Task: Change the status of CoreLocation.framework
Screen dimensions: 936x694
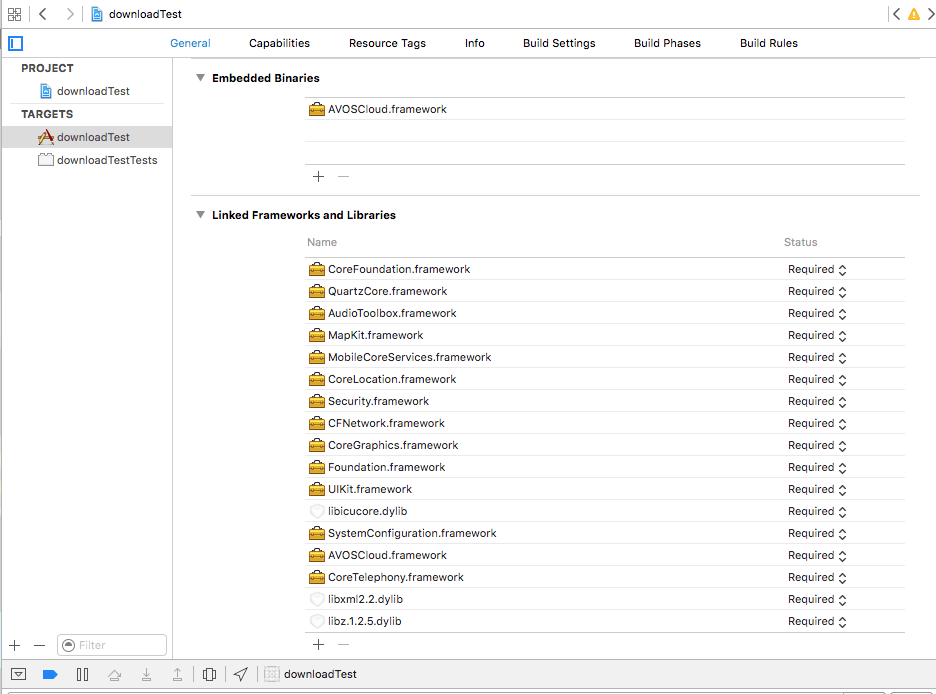Action: 817,380
